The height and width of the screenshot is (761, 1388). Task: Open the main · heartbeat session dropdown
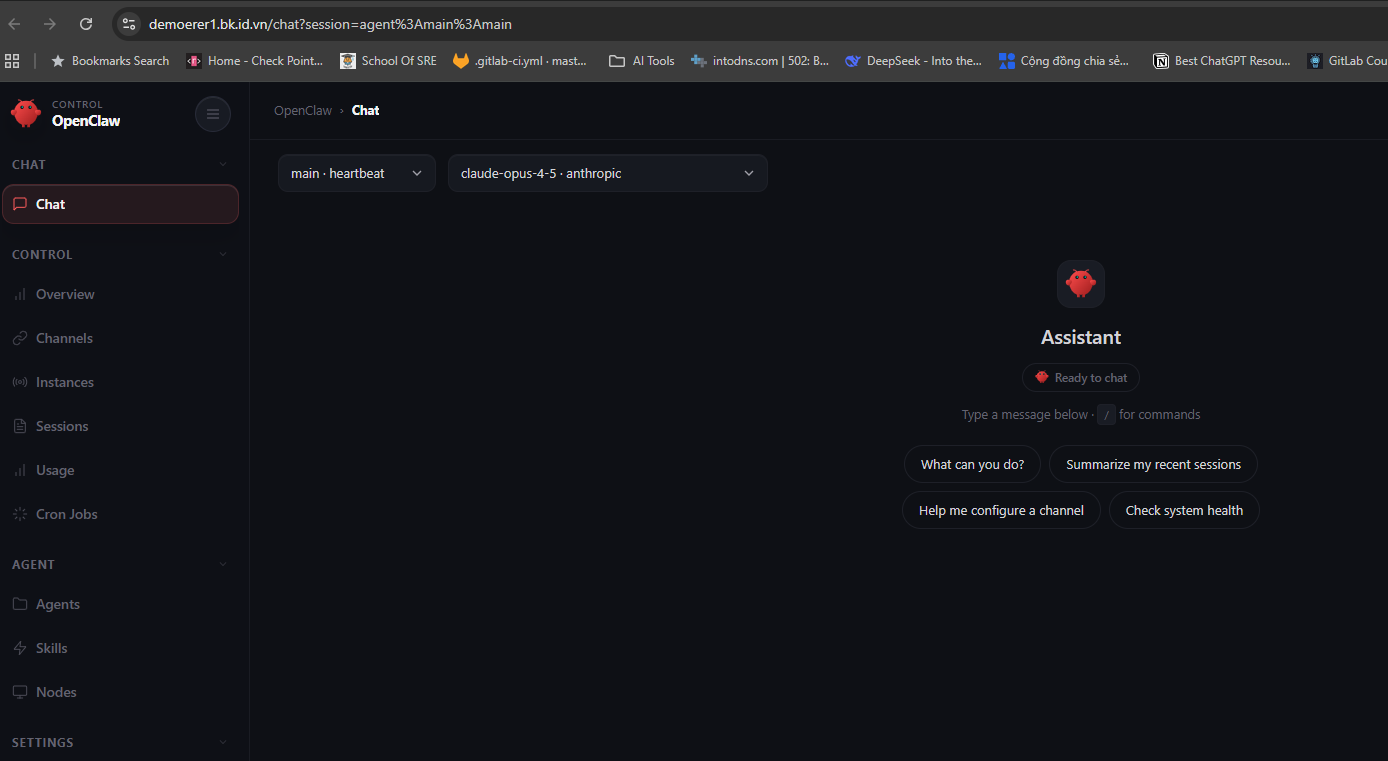point(356,173)
